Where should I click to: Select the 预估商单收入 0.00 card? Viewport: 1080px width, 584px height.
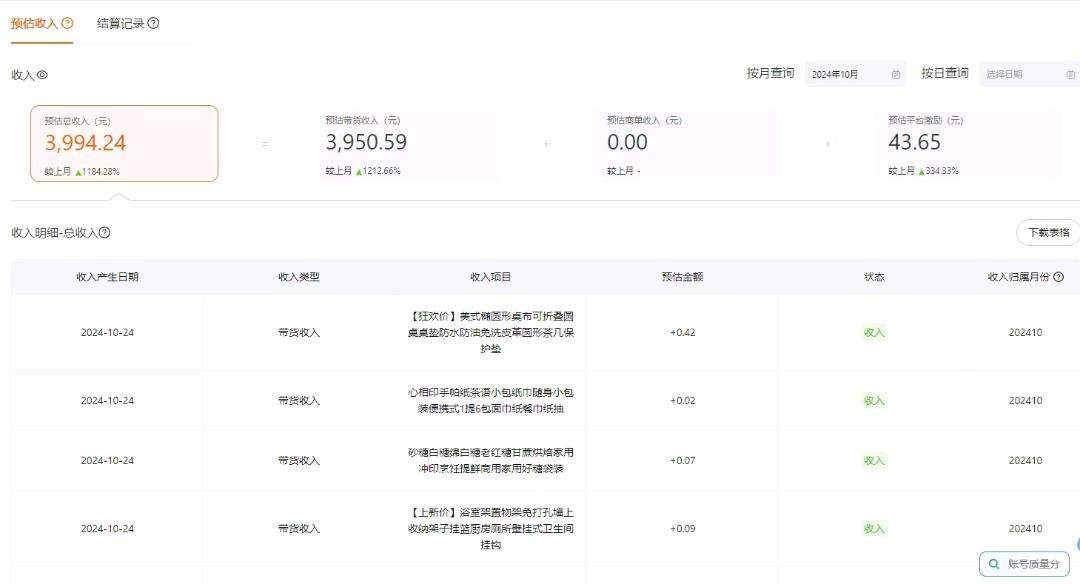pos(686,143)
